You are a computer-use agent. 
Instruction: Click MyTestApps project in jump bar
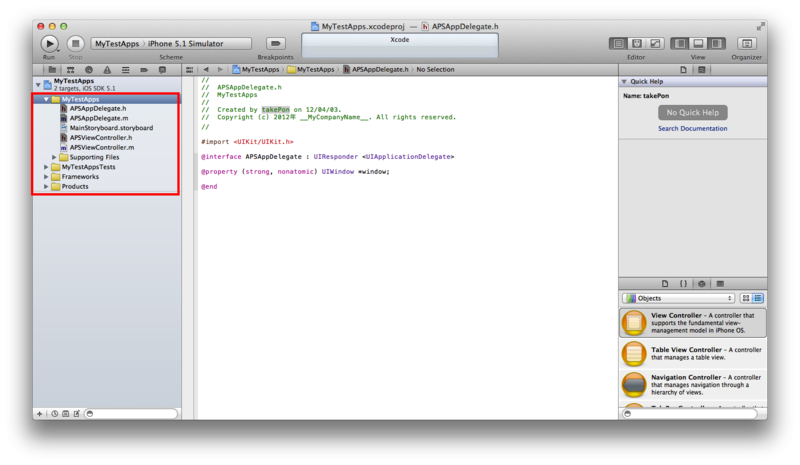pos(256,69)
